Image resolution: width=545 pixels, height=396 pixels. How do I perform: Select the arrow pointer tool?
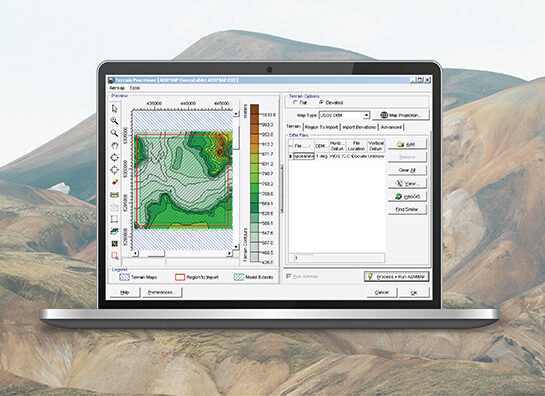[x=114, y=109]
